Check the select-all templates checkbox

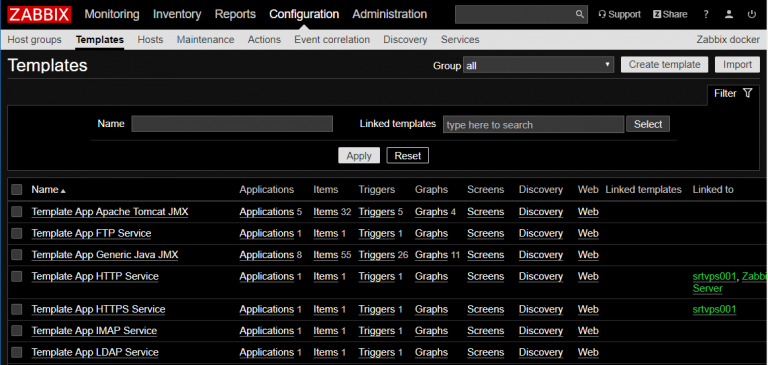[17, 190]
